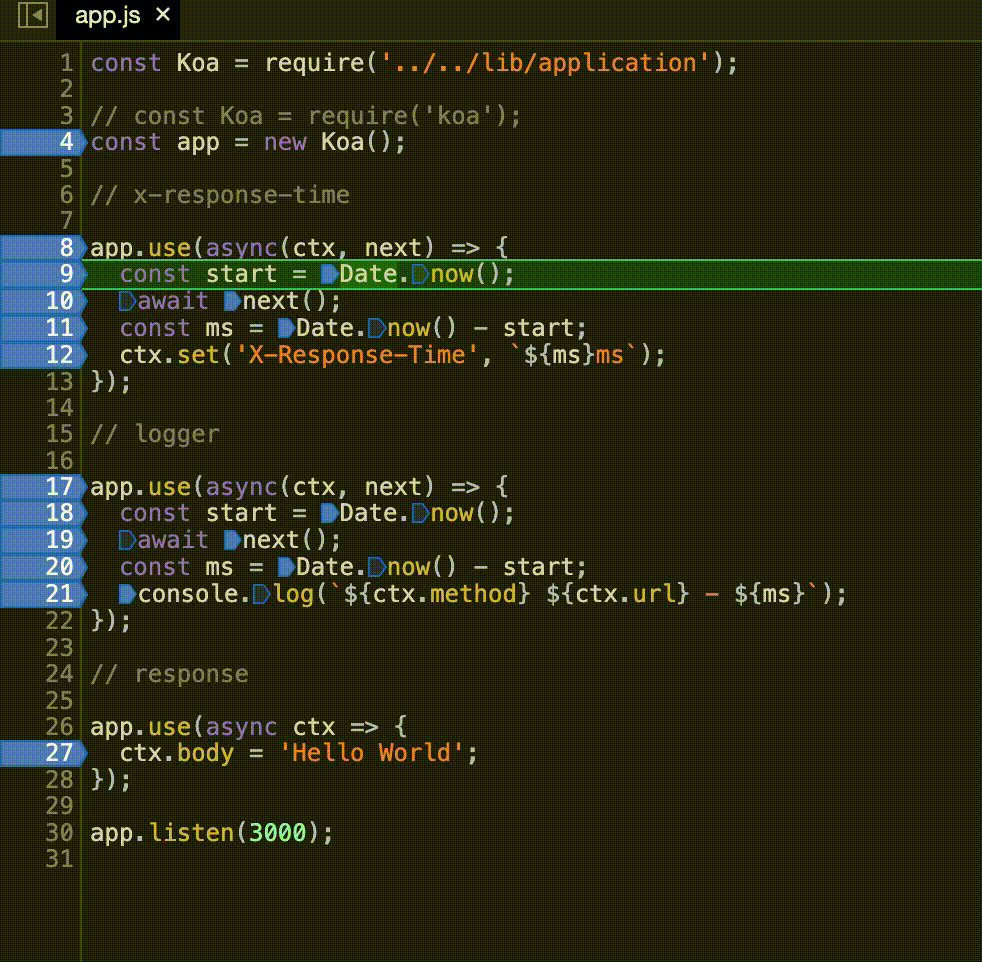982x962 pixels.
Task: Remove the breakpoint on line 20
Action: point(43,567)
